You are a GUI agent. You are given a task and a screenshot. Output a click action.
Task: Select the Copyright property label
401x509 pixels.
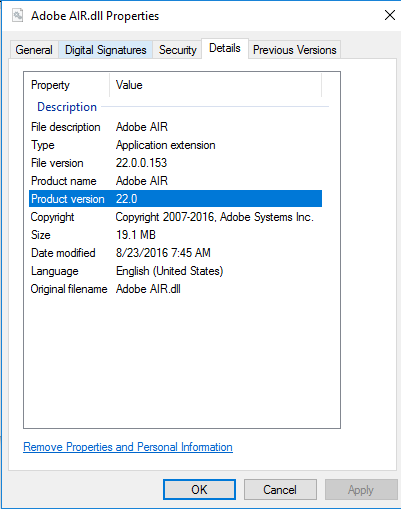52,217
